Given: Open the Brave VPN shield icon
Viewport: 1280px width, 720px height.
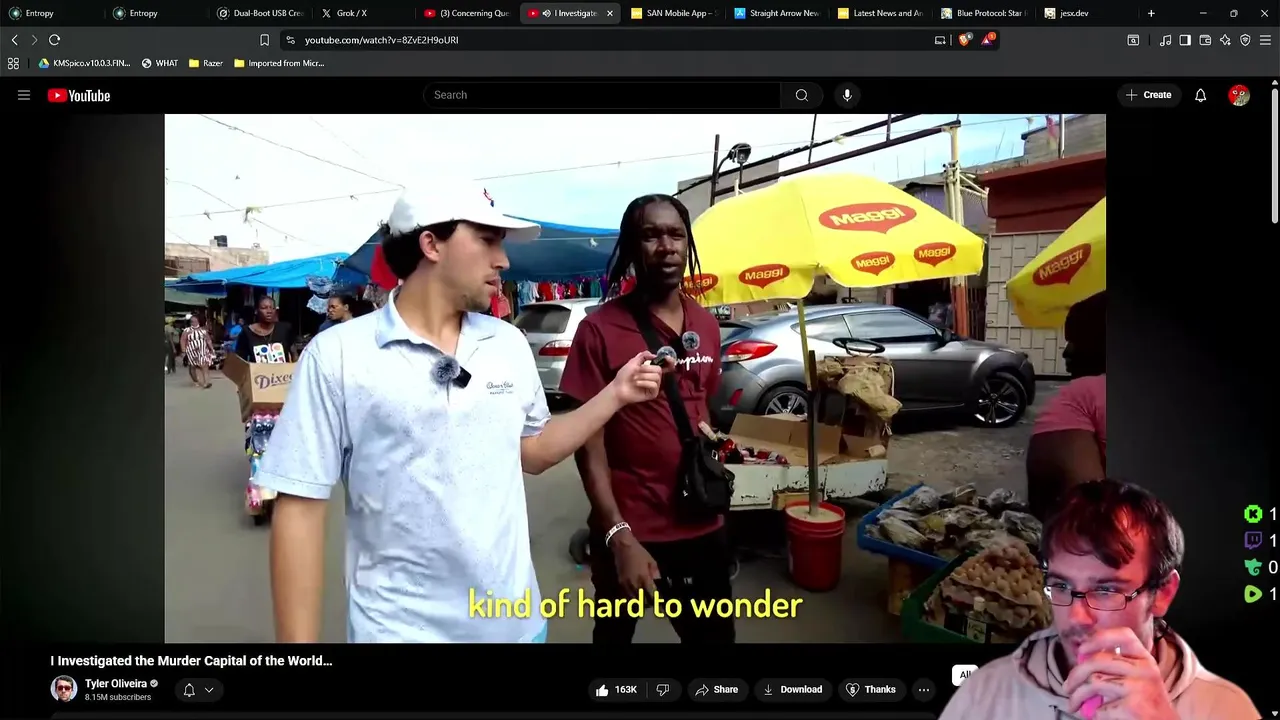Looking at the screenshot, I should [1245, 40].
